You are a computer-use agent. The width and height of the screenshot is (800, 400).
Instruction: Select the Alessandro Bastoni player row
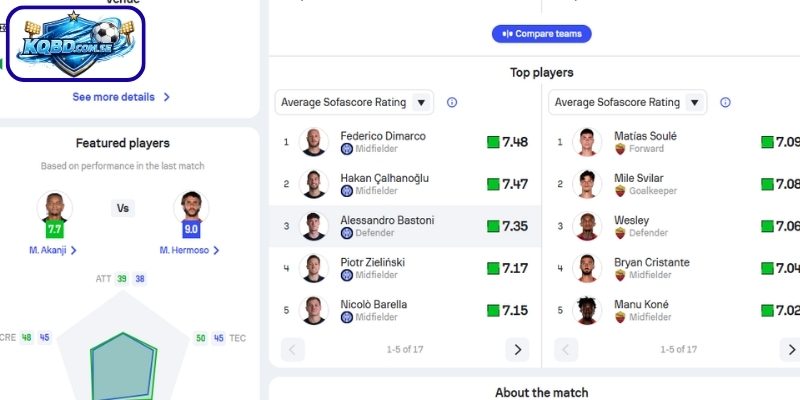pos(405,226)
